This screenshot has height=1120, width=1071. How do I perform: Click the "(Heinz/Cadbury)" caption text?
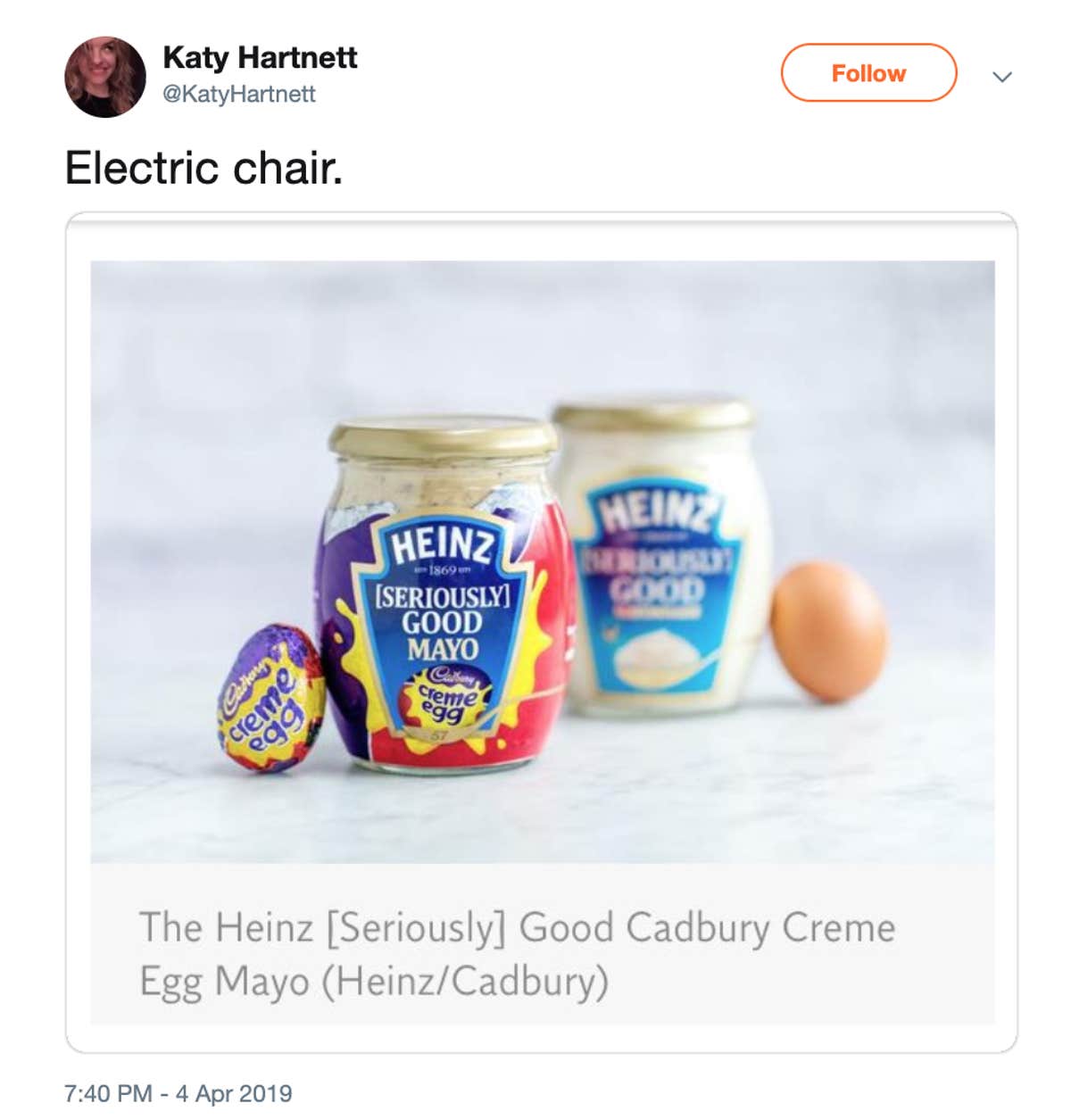pyautogui.click(x=464, y=982)
